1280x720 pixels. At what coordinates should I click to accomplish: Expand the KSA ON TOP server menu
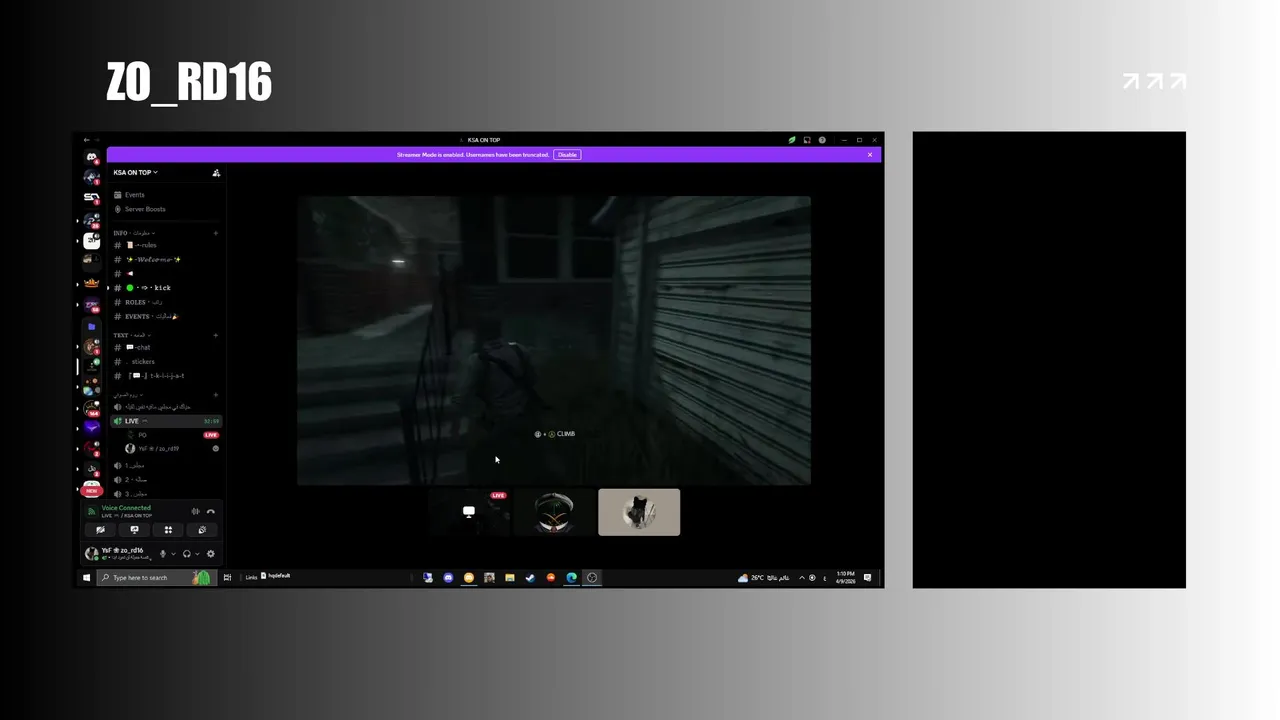(x=135, y=172)
